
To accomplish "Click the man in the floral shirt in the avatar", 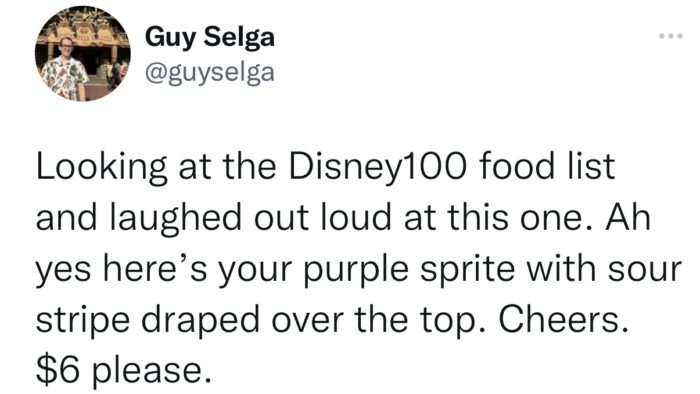I will click(x=65, y=71).
